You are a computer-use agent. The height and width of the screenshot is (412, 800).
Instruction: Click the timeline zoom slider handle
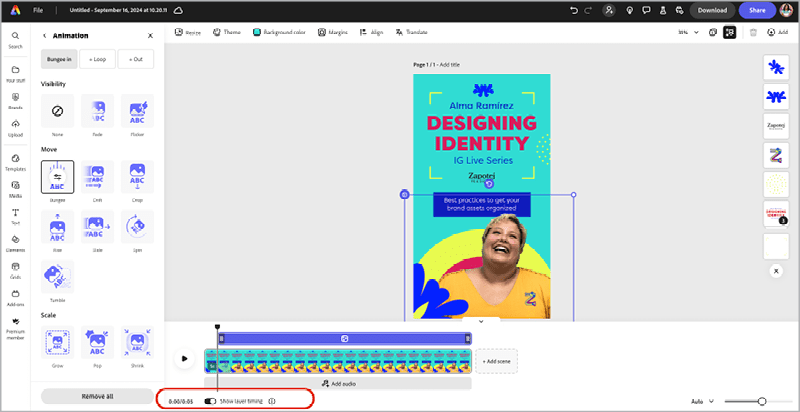coord(762,401)
